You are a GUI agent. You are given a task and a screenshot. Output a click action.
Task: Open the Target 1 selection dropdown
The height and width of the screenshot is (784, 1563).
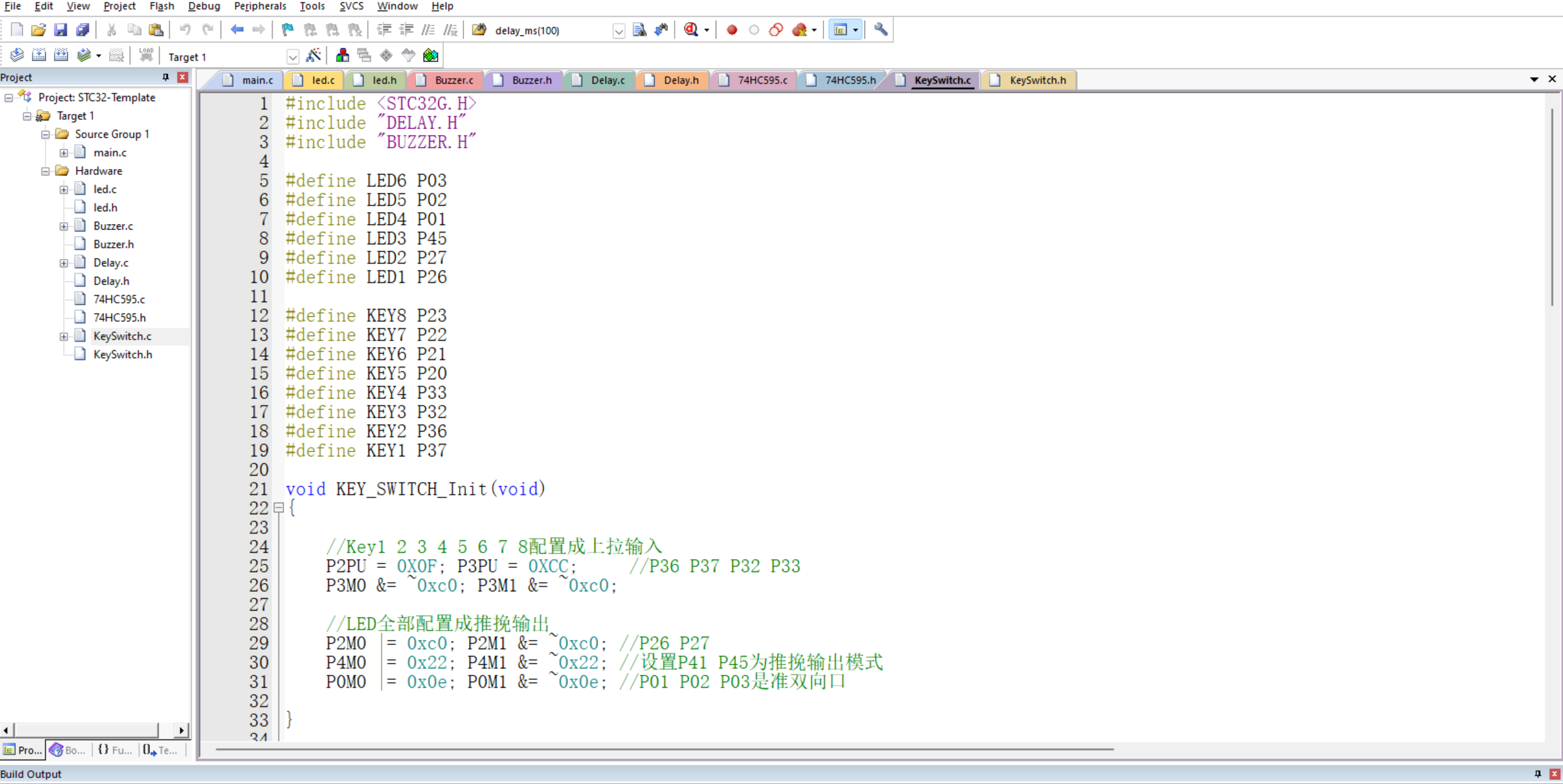pyautogui.click(x=293, y=57)
